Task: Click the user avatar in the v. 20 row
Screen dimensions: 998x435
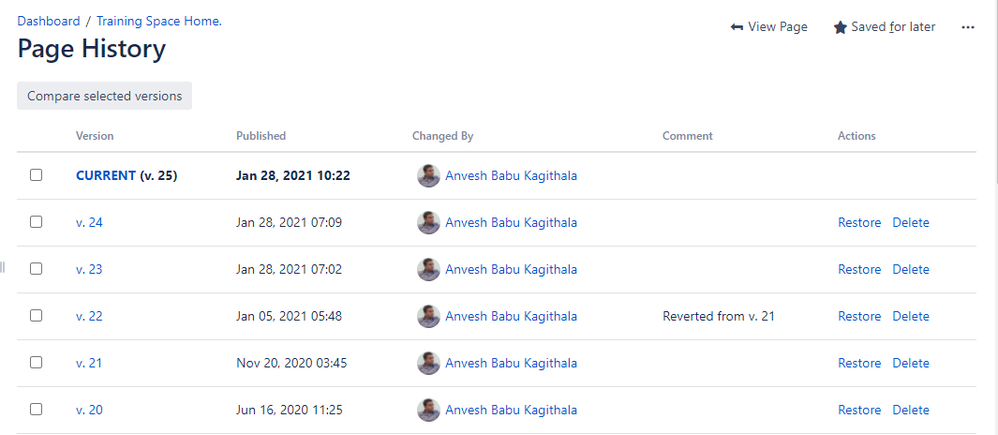Action: 428,410
